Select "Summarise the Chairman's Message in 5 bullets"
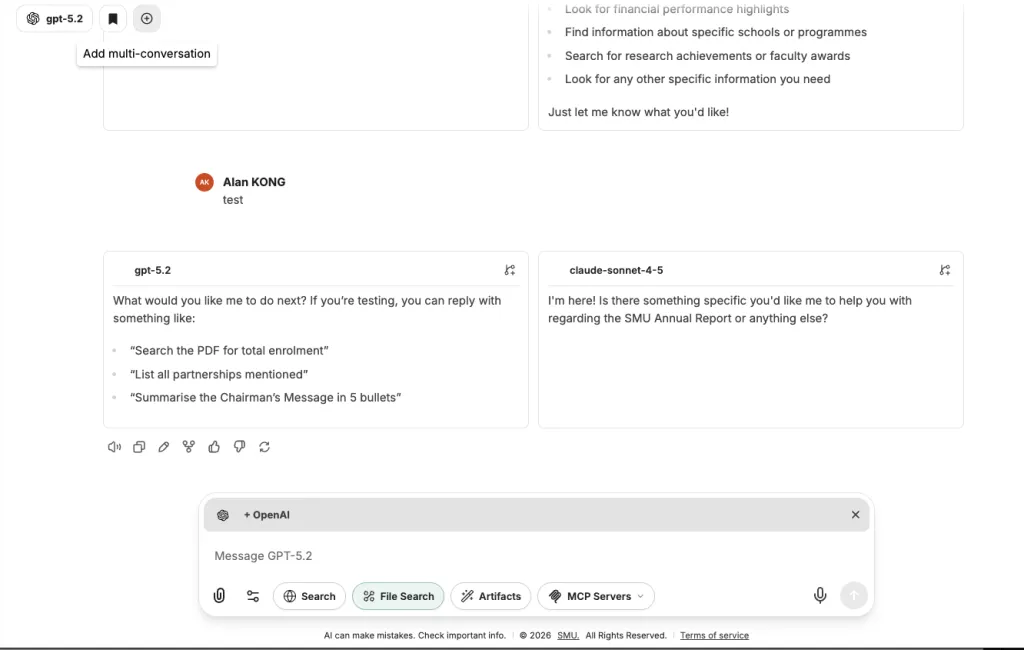Screen dimensions: 1024x650 (x=266, y=397)
